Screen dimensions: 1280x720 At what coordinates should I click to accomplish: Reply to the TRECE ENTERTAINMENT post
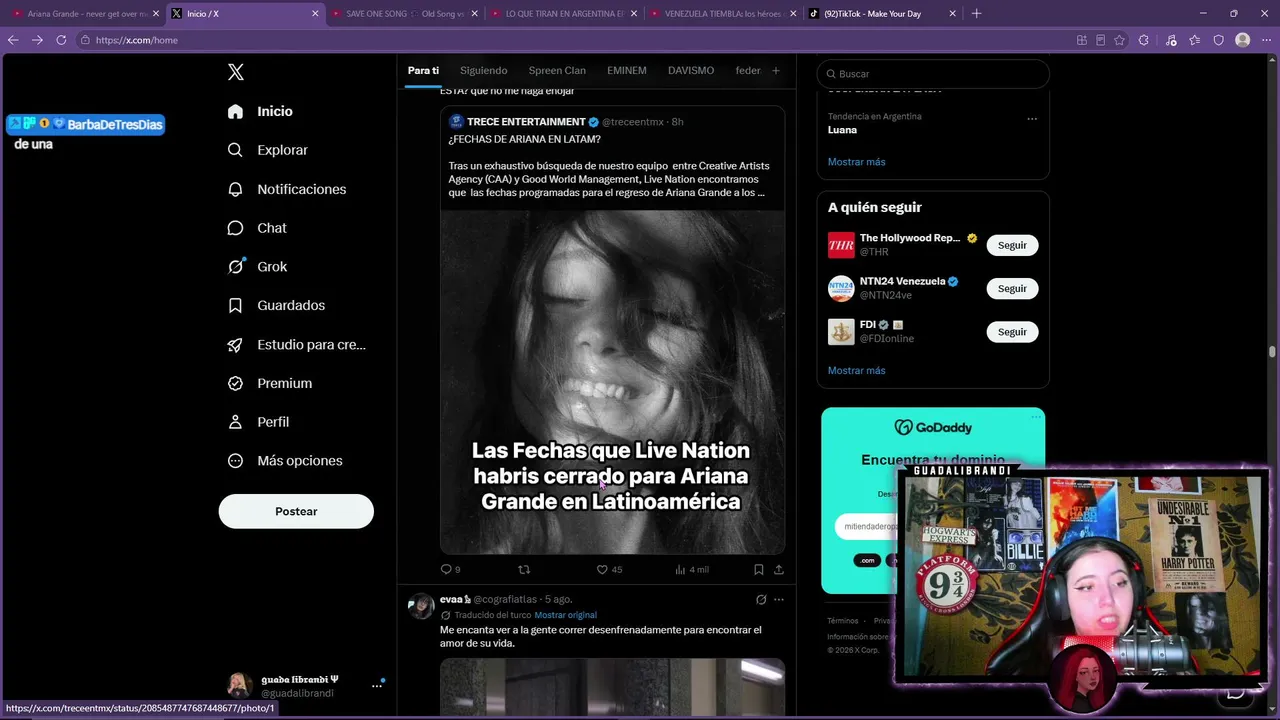(x=450, y=569)
